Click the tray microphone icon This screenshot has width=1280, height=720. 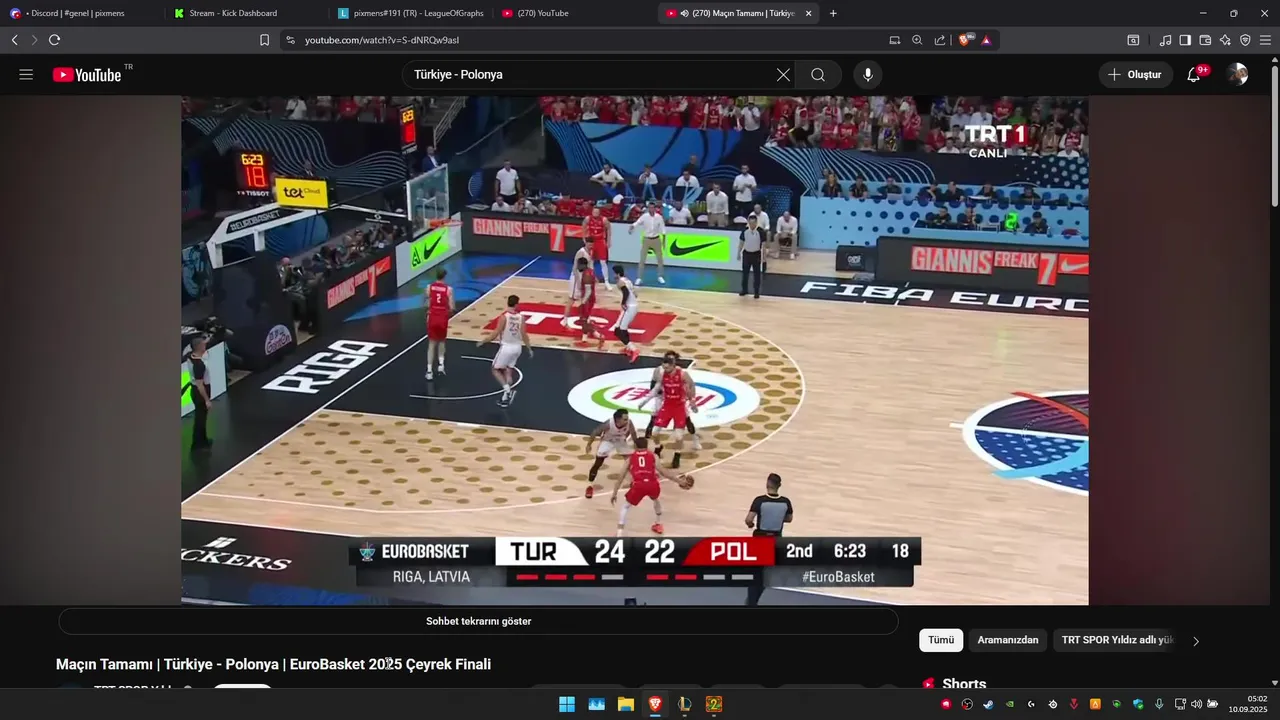click(x=1159, y=704)
